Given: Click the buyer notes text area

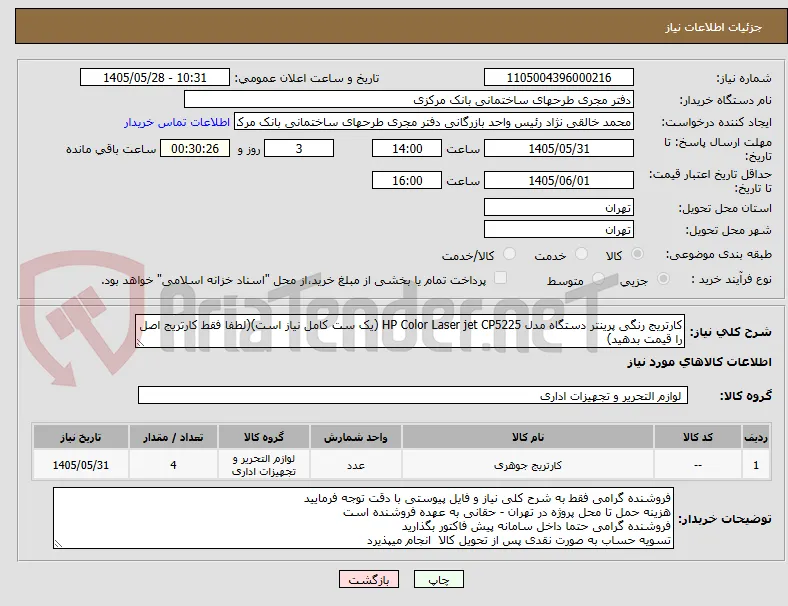Looking at the screenshot, I should (x=363, y=518).
